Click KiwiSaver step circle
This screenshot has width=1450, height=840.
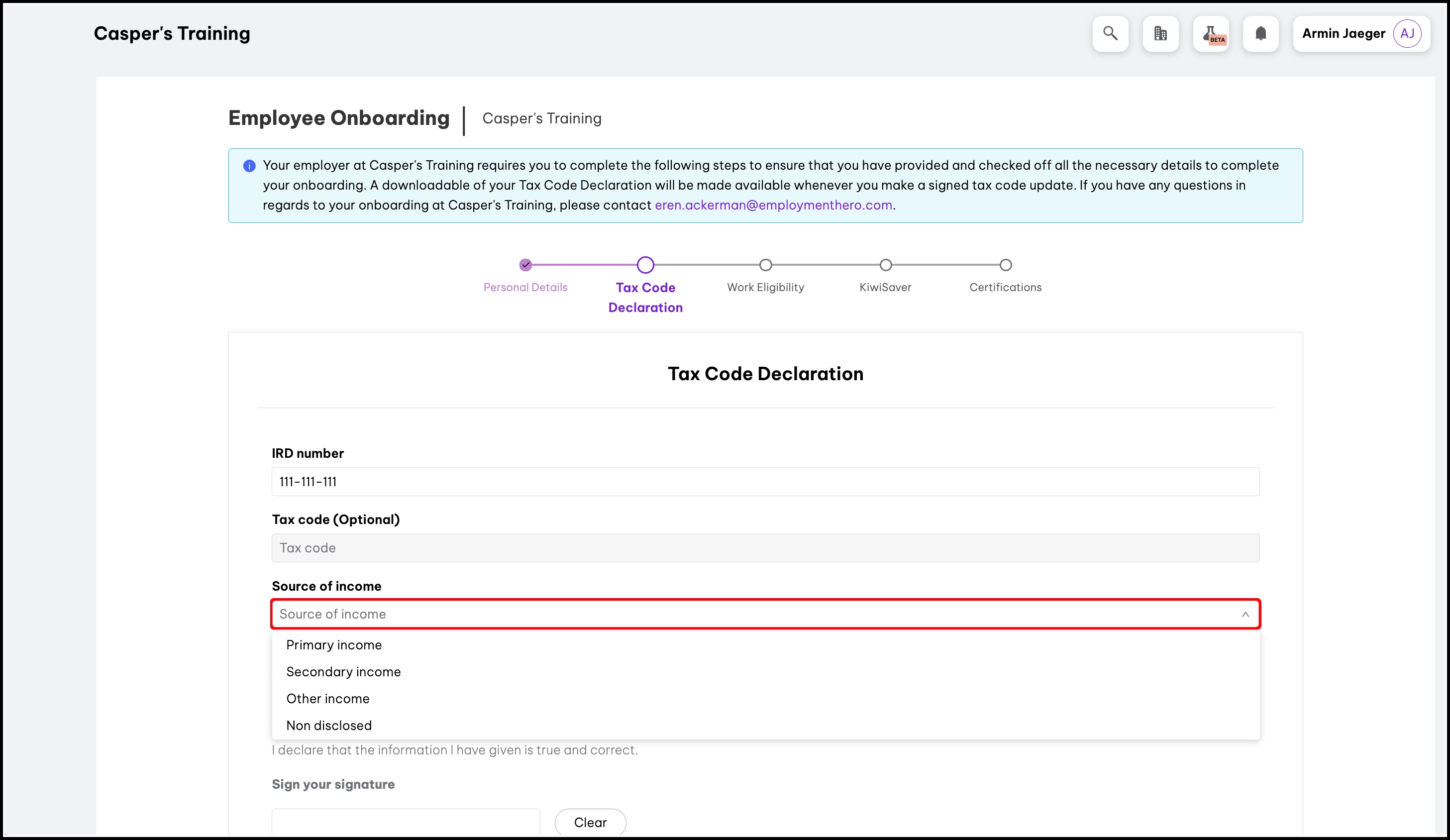[x=886, y=265]
